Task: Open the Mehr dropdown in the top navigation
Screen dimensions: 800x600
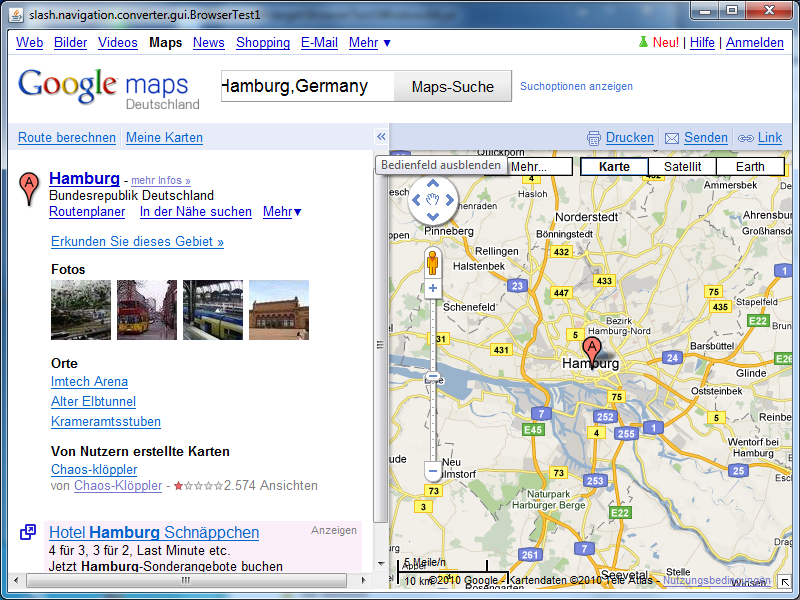Action: click(370, 43)
